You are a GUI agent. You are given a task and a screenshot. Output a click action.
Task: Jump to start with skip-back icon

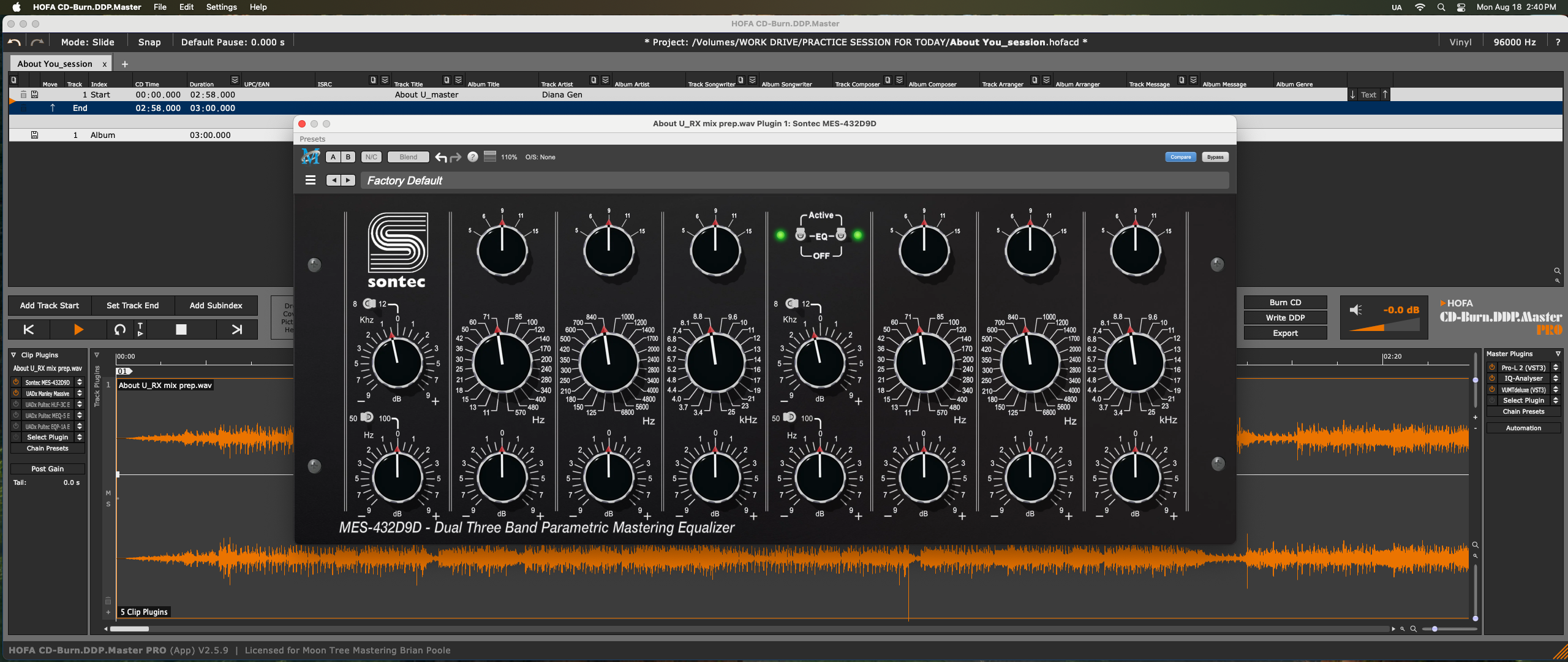29,330
